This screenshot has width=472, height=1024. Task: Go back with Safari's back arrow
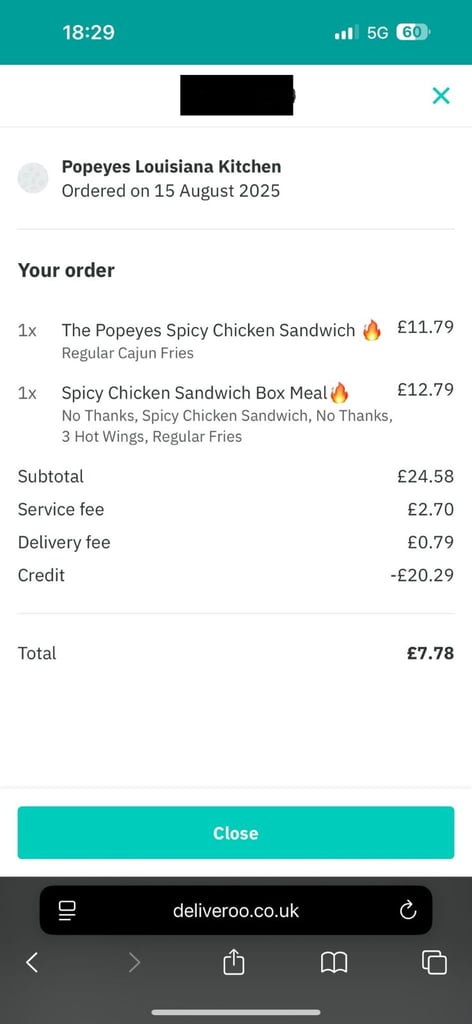click(32, 962)
